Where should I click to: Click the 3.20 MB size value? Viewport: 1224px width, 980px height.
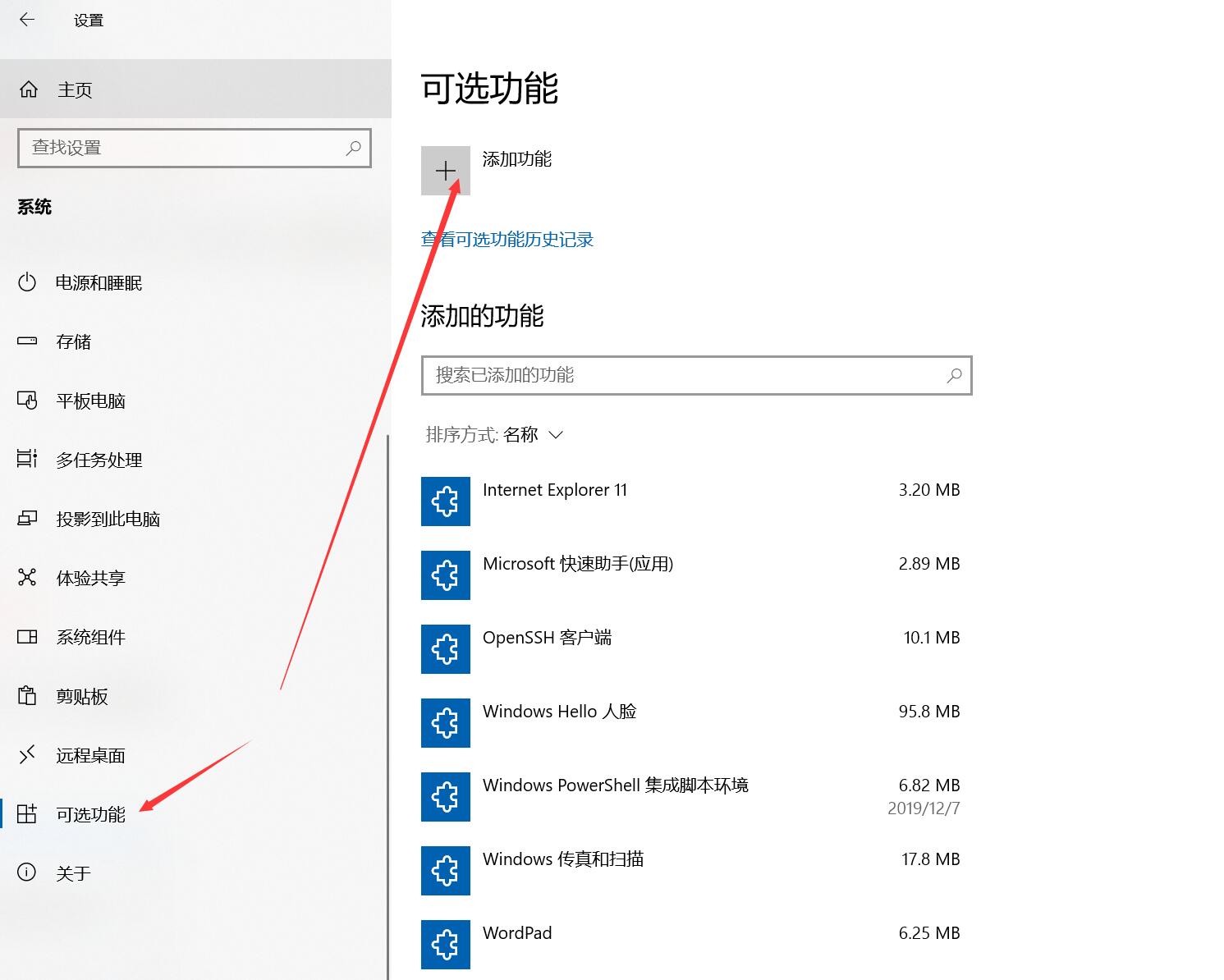929,490
